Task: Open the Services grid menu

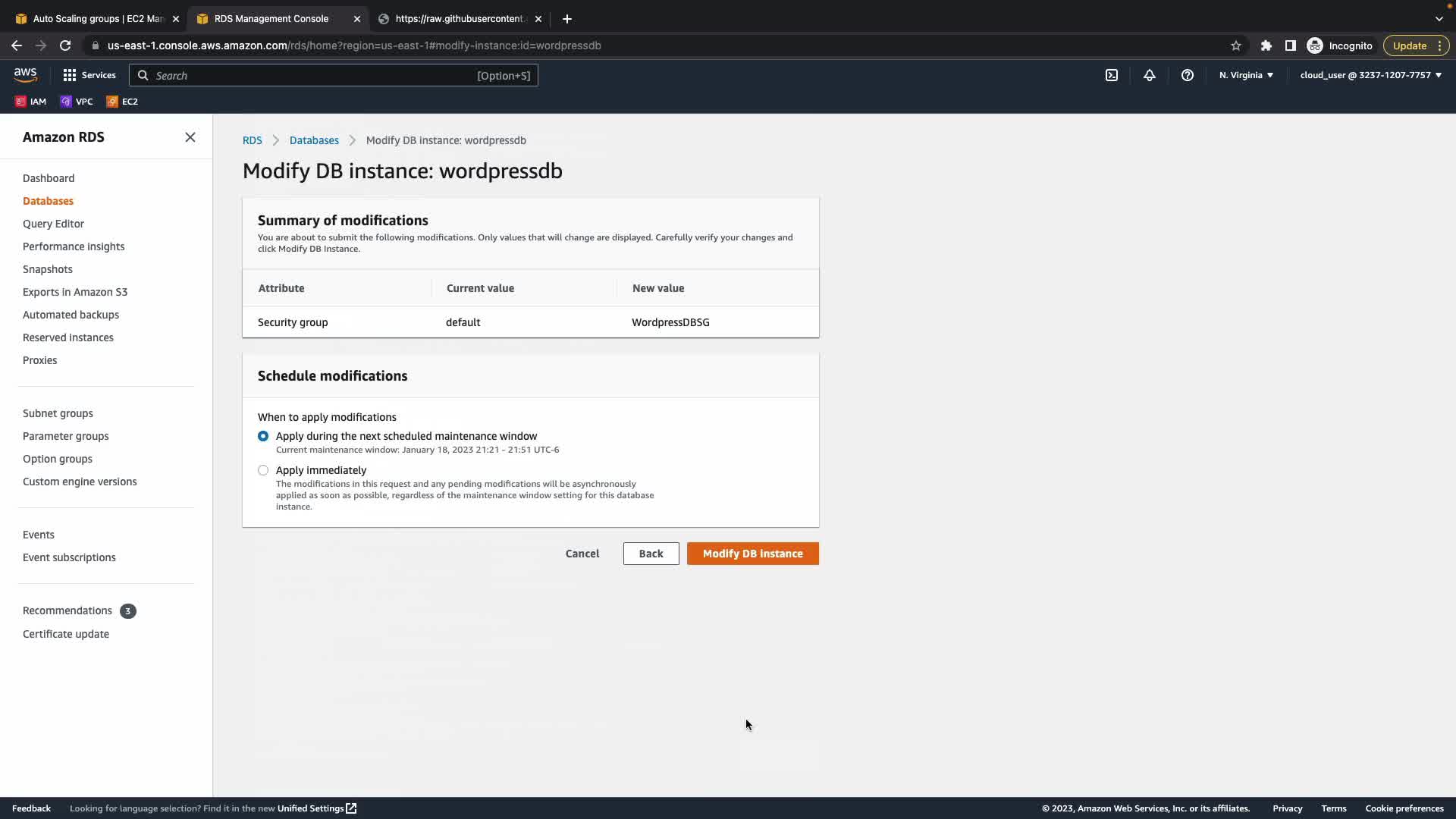Action: click(x=89, y=75)
